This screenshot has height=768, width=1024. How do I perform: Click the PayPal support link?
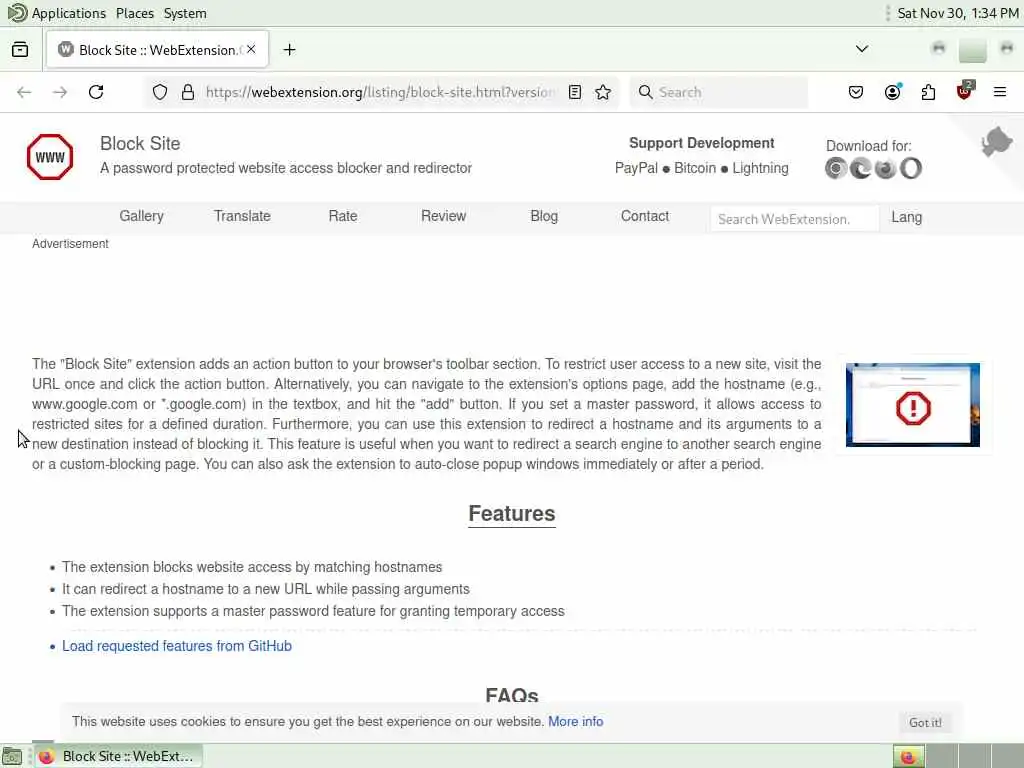636,168
